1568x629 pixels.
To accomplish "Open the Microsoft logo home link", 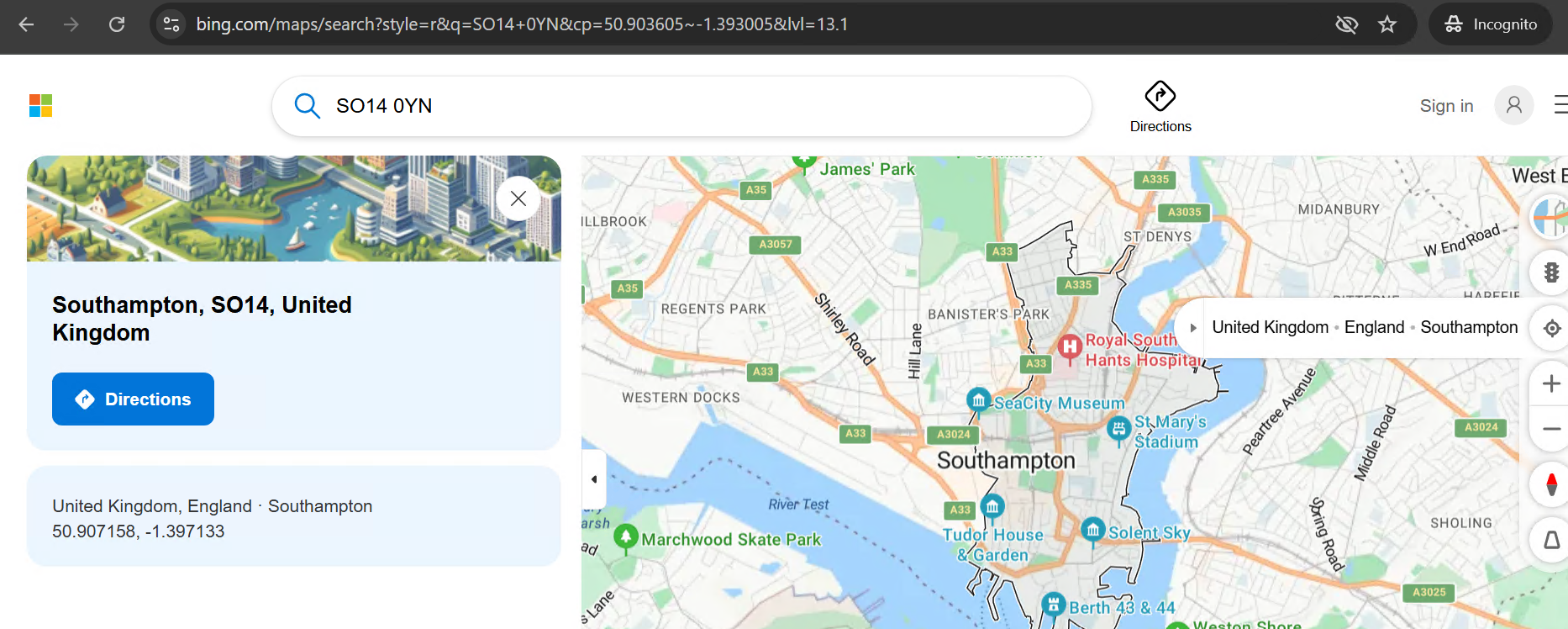I will 40,106.
